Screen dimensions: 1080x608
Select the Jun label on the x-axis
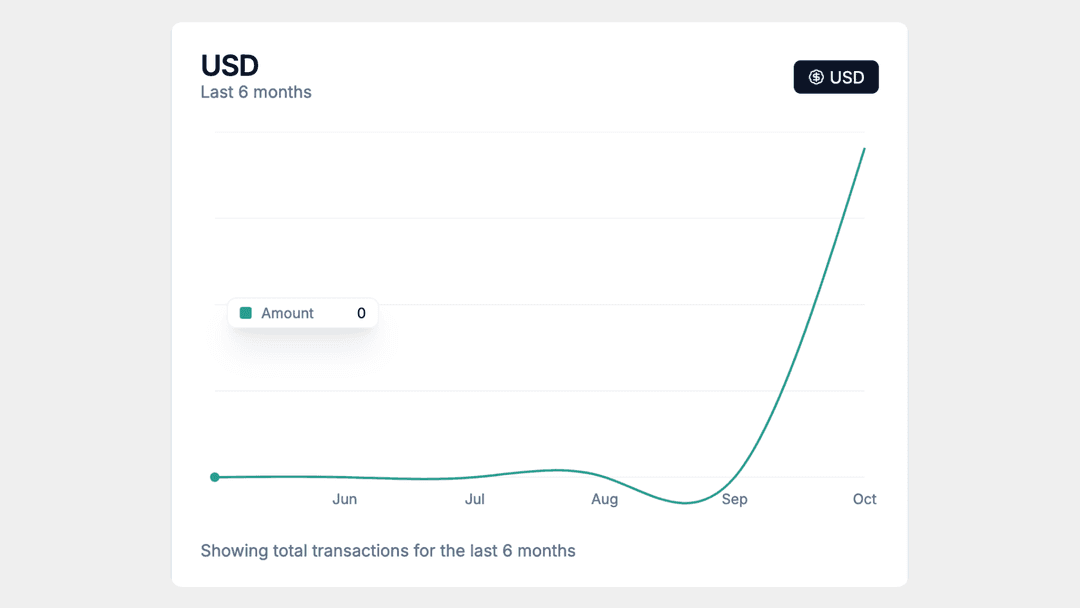344,499
